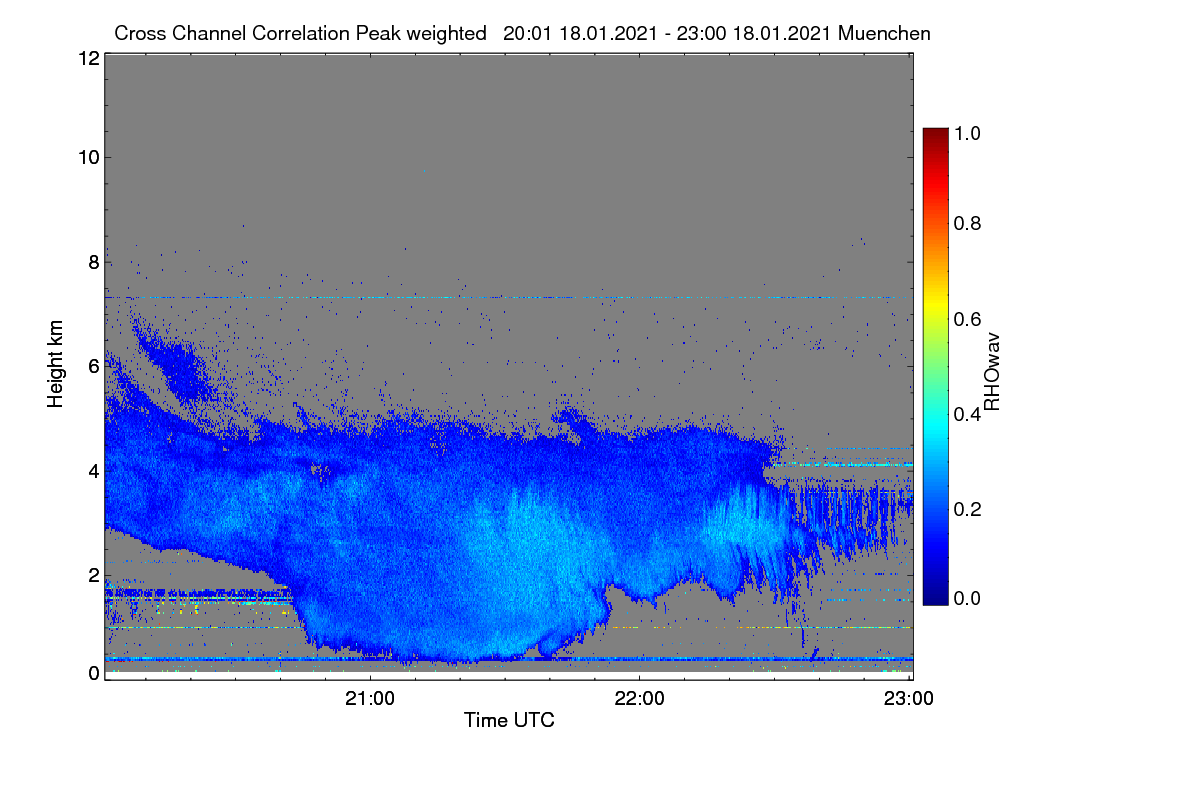Click the '2' height axis tick label
The width and height of the screenshot is (1200, 800).
point(93,575)
